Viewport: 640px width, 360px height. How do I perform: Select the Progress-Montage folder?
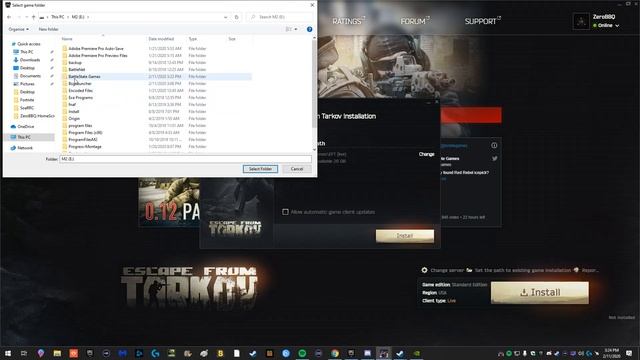(x=85, y=147)
